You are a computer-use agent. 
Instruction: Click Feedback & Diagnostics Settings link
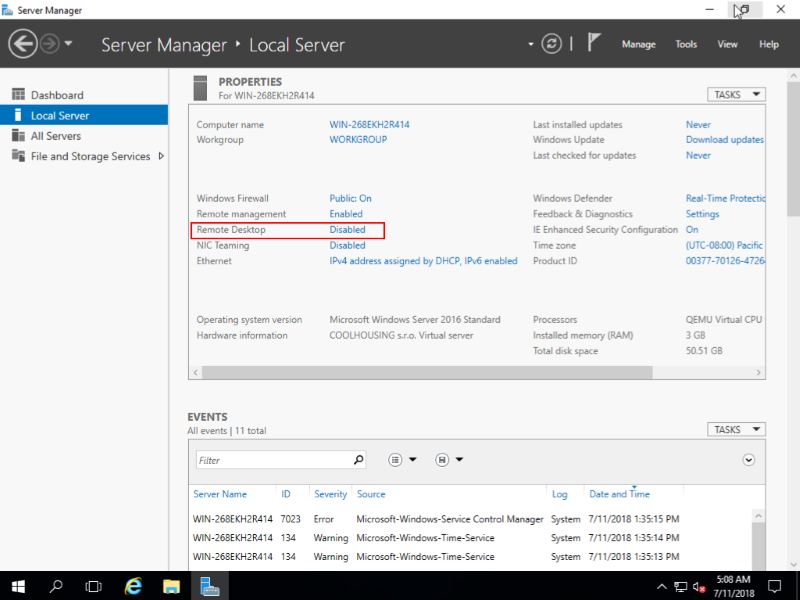702,214
